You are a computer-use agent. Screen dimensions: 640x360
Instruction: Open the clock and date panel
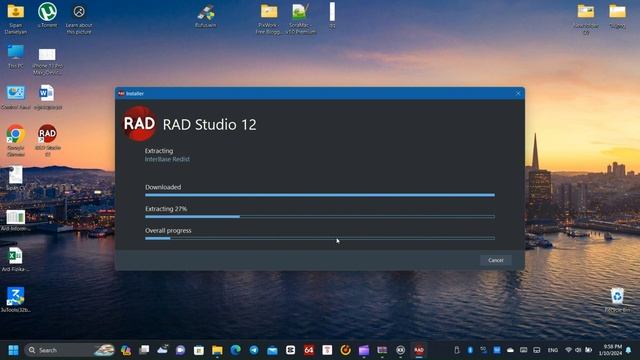[611, 350]
